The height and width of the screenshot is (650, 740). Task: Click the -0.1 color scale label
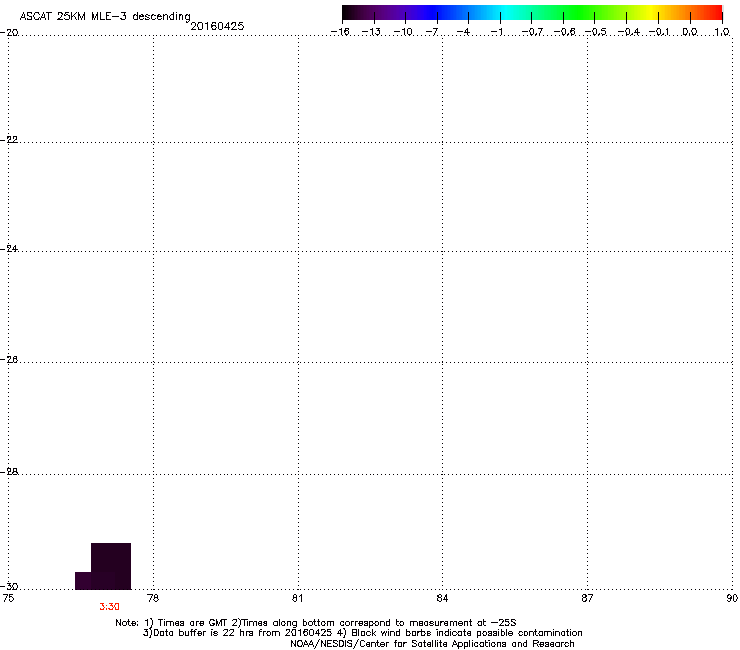point(659,32)
